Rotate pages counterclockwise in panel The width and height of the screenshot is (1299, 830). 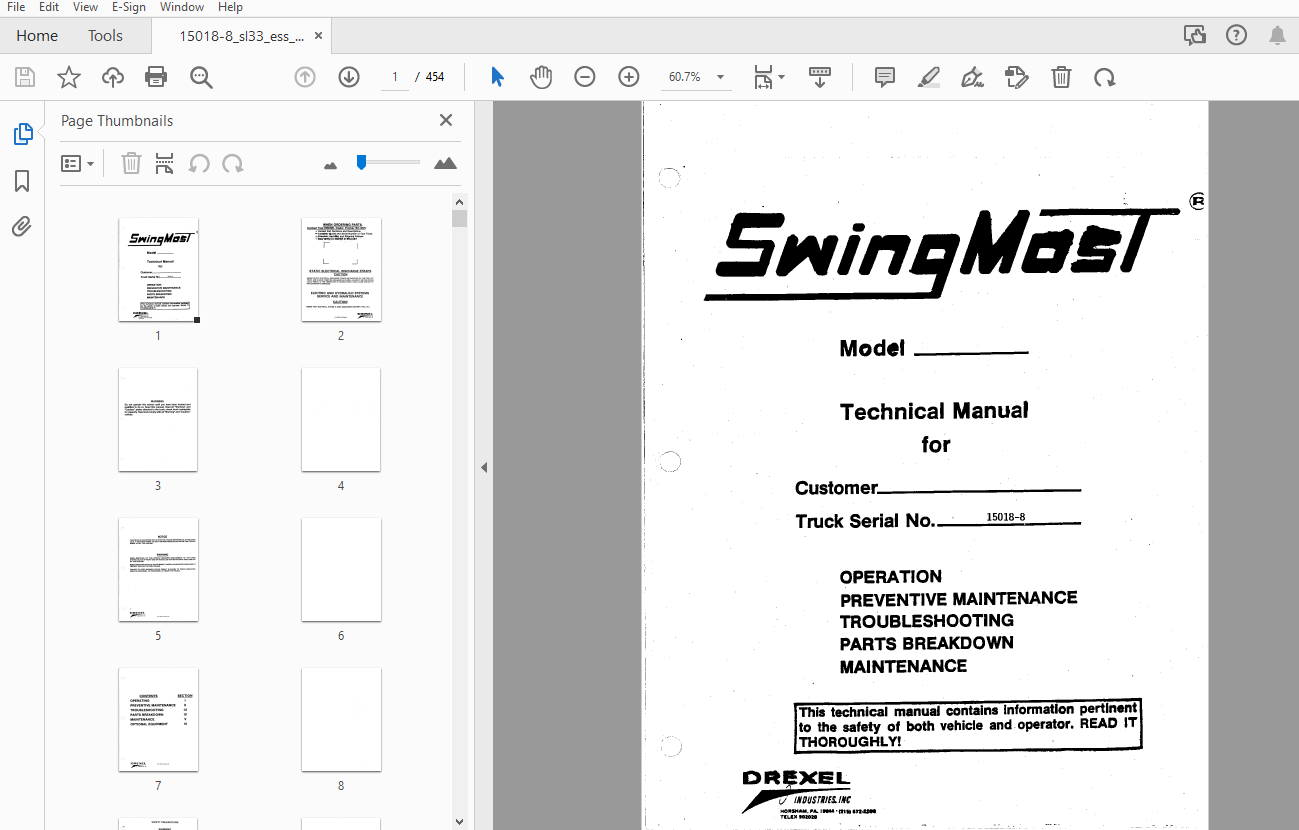coord(199,163)
